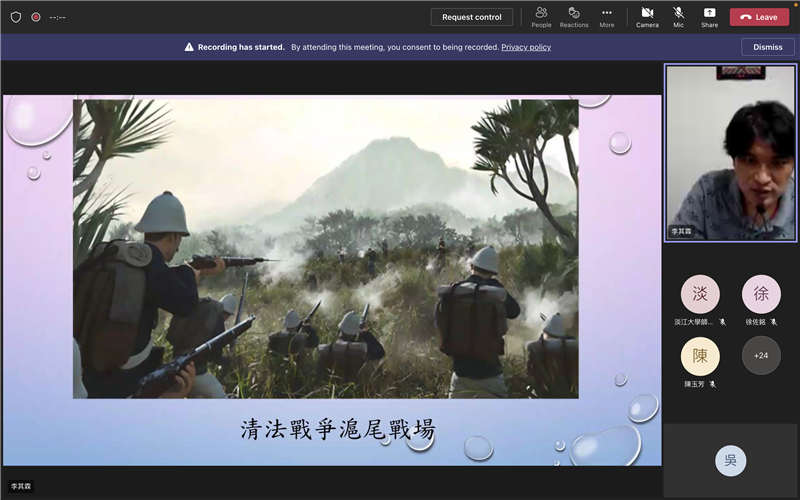The image size is (800, 500).
Task: Select the 徐 participant avatar
Action: point(761,294)
